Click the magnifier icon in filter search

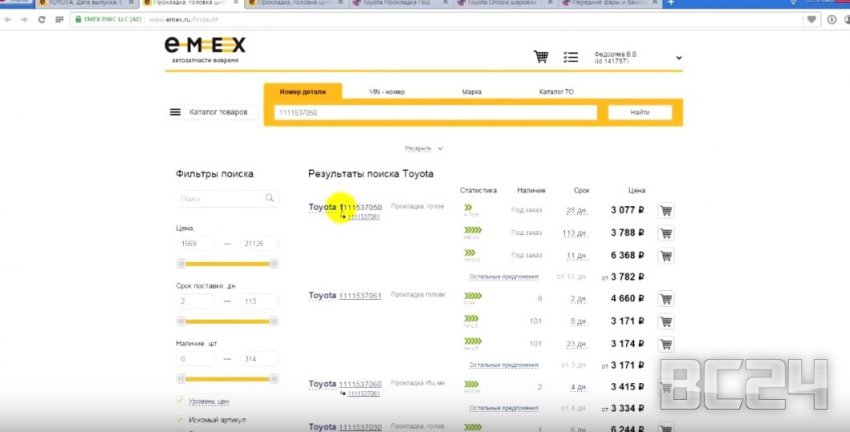click(x=269, y=198)
